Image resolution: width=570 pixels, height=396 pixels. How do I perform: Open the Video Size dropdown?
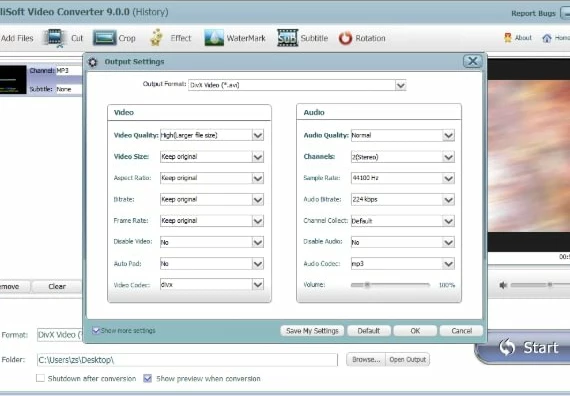pyautogui.click(x=258, y=157)
